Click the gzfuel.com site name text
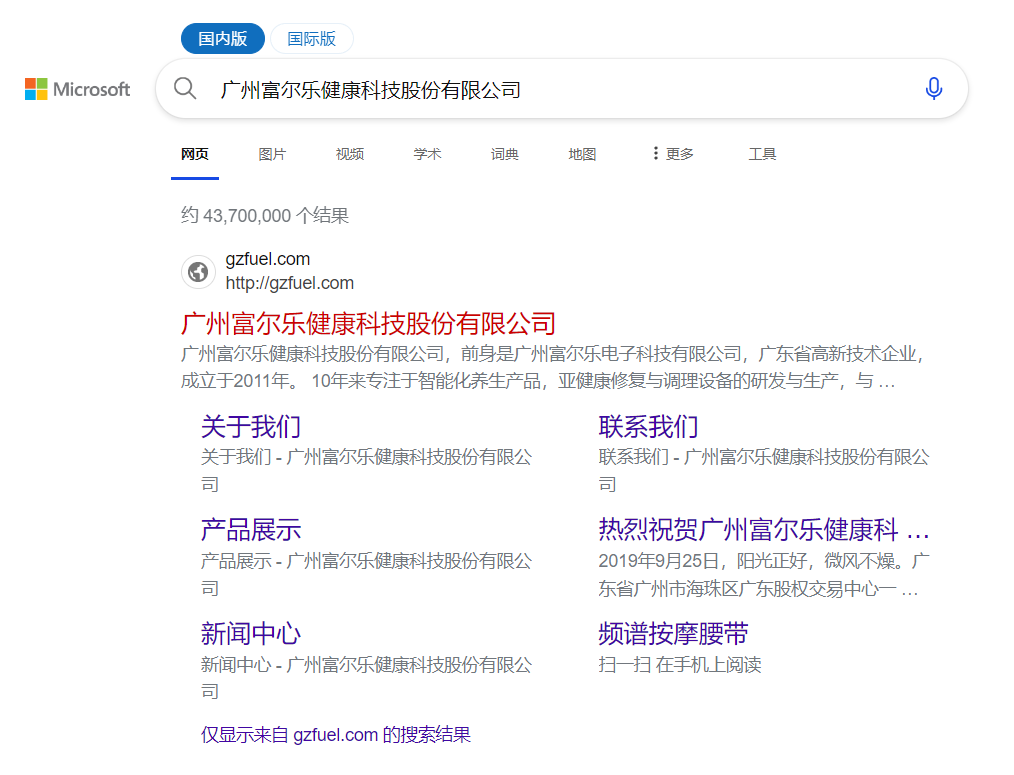 point(268,259)
